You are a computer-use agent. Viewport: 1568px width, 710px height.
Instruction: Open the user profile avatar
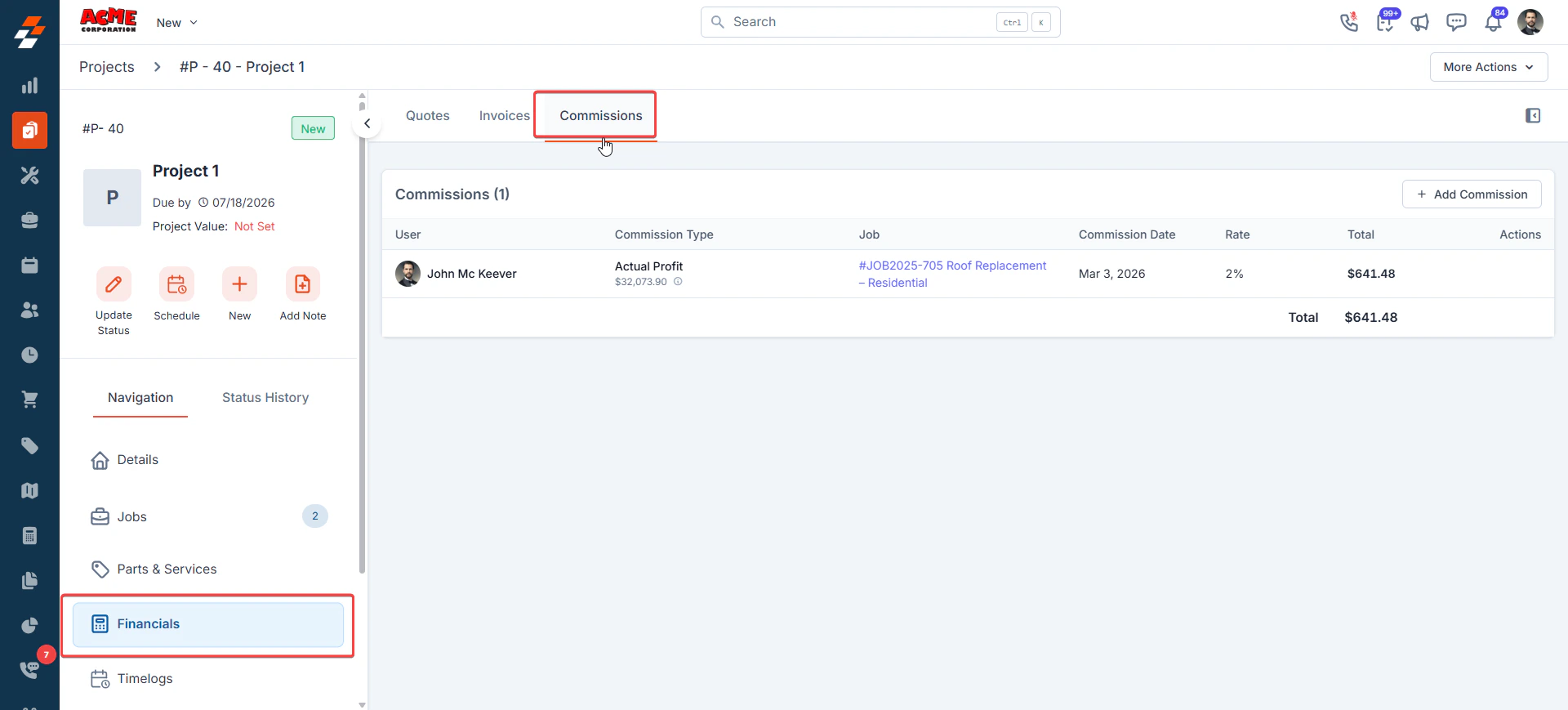coord(1530,22)
